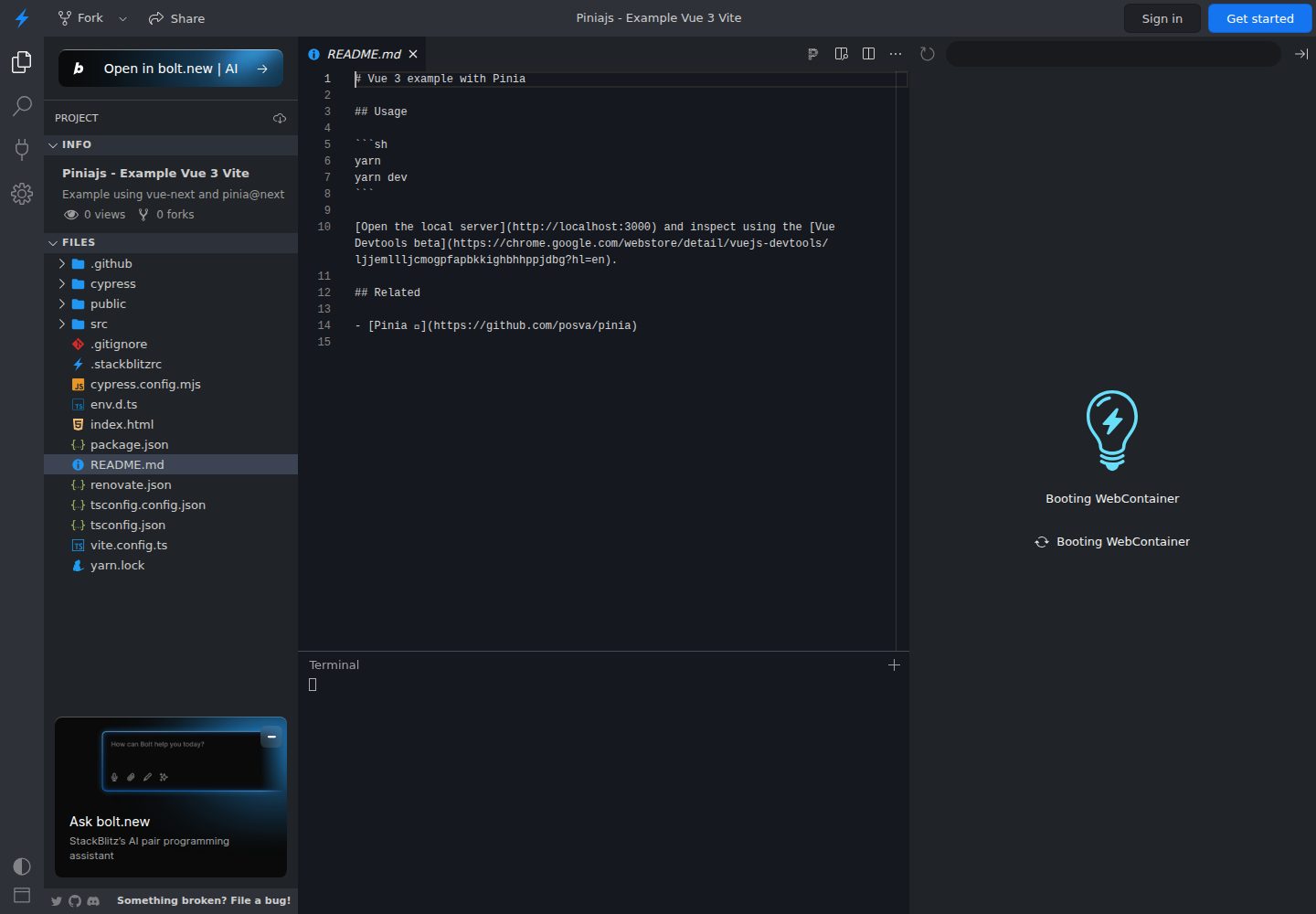This screenshot has height=914, width=1316.
Task: Open the Discord icon in footer
Action: click(x=93, y=901)
